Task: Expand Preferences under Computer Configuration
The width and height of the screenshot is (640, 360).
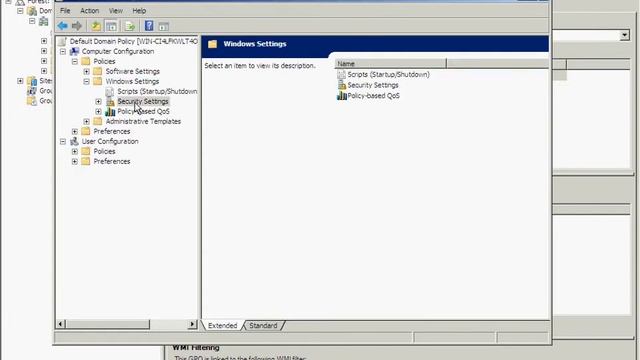Action: click(x=75, y=131)
